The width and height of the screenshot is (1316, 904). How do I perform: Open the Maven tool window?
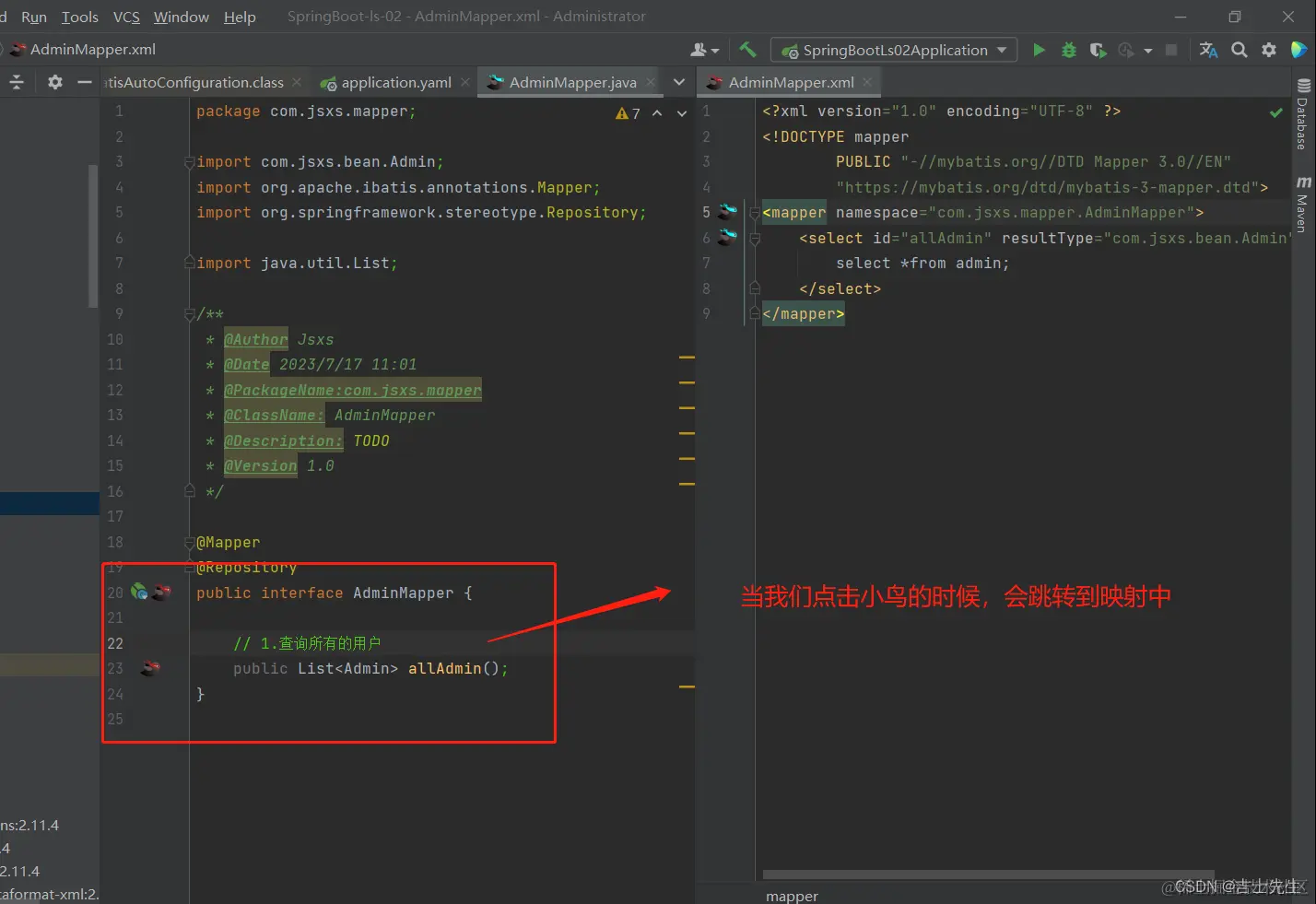(1302, 204)
